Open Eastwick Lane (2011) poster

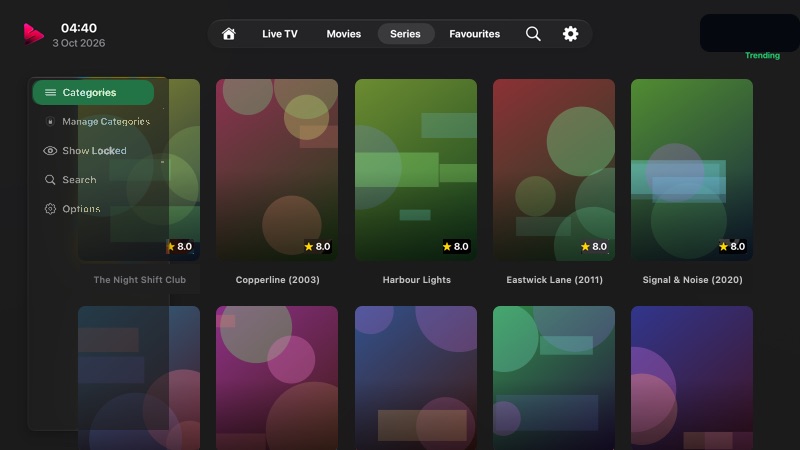coord(554,169)
